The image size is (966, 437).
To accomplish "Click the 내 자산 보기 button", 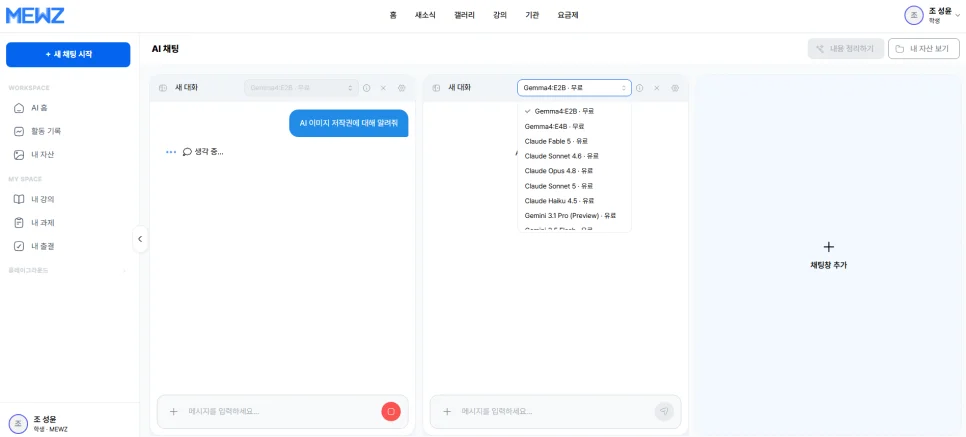I will coord(923,48).
